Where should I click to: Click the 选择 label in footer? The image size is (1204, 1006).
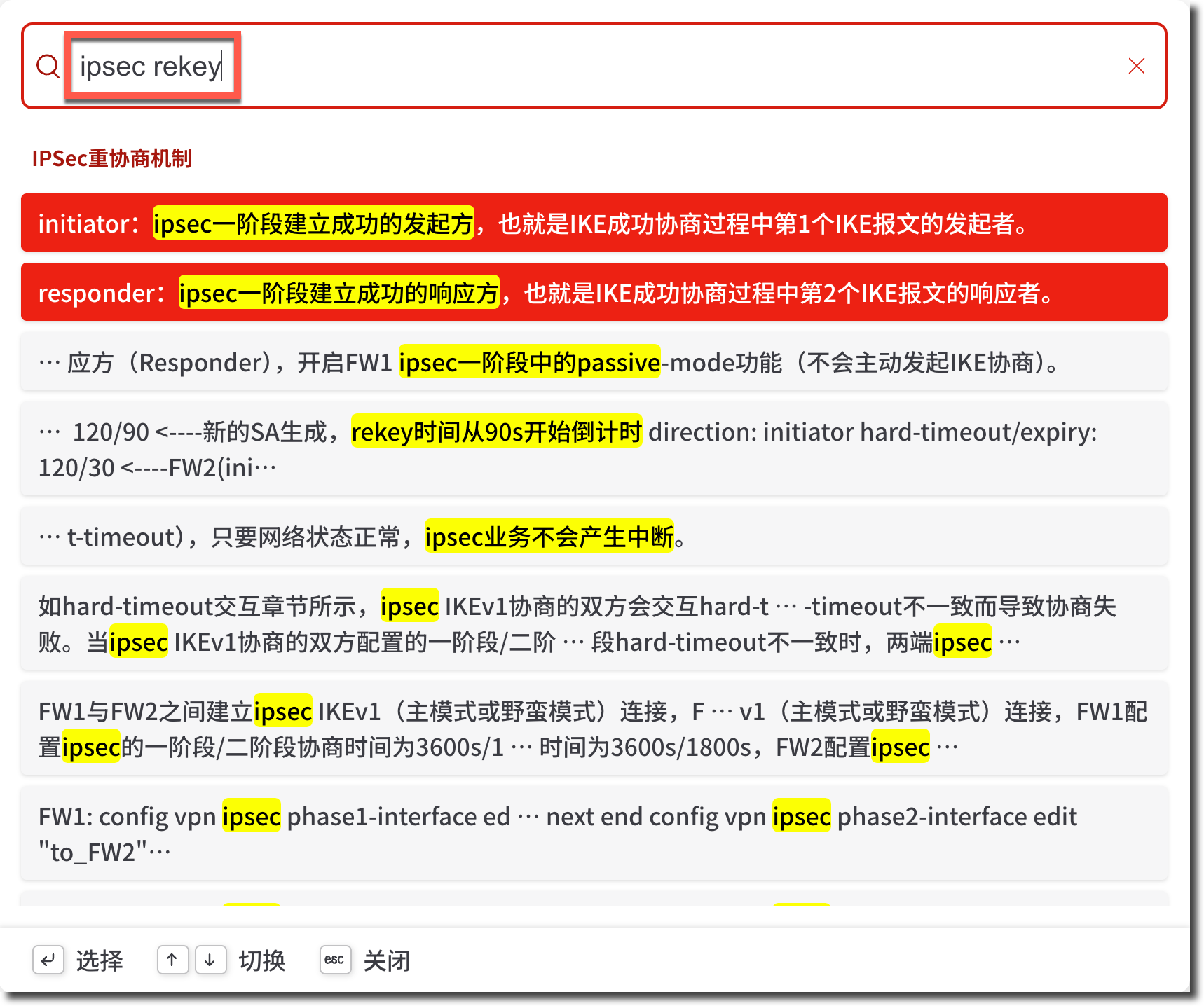[100, 960]
